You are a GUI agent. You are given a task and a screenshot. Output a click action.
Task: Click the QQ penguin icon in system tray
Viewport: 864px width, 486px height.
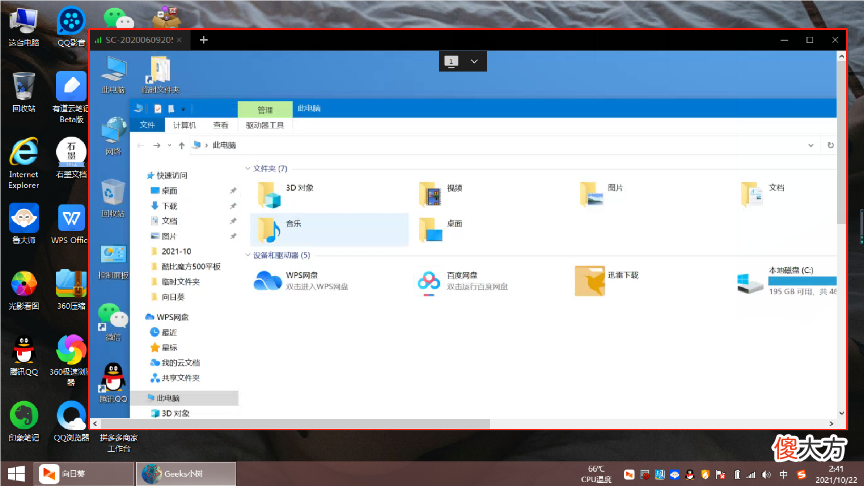(690, 474)
